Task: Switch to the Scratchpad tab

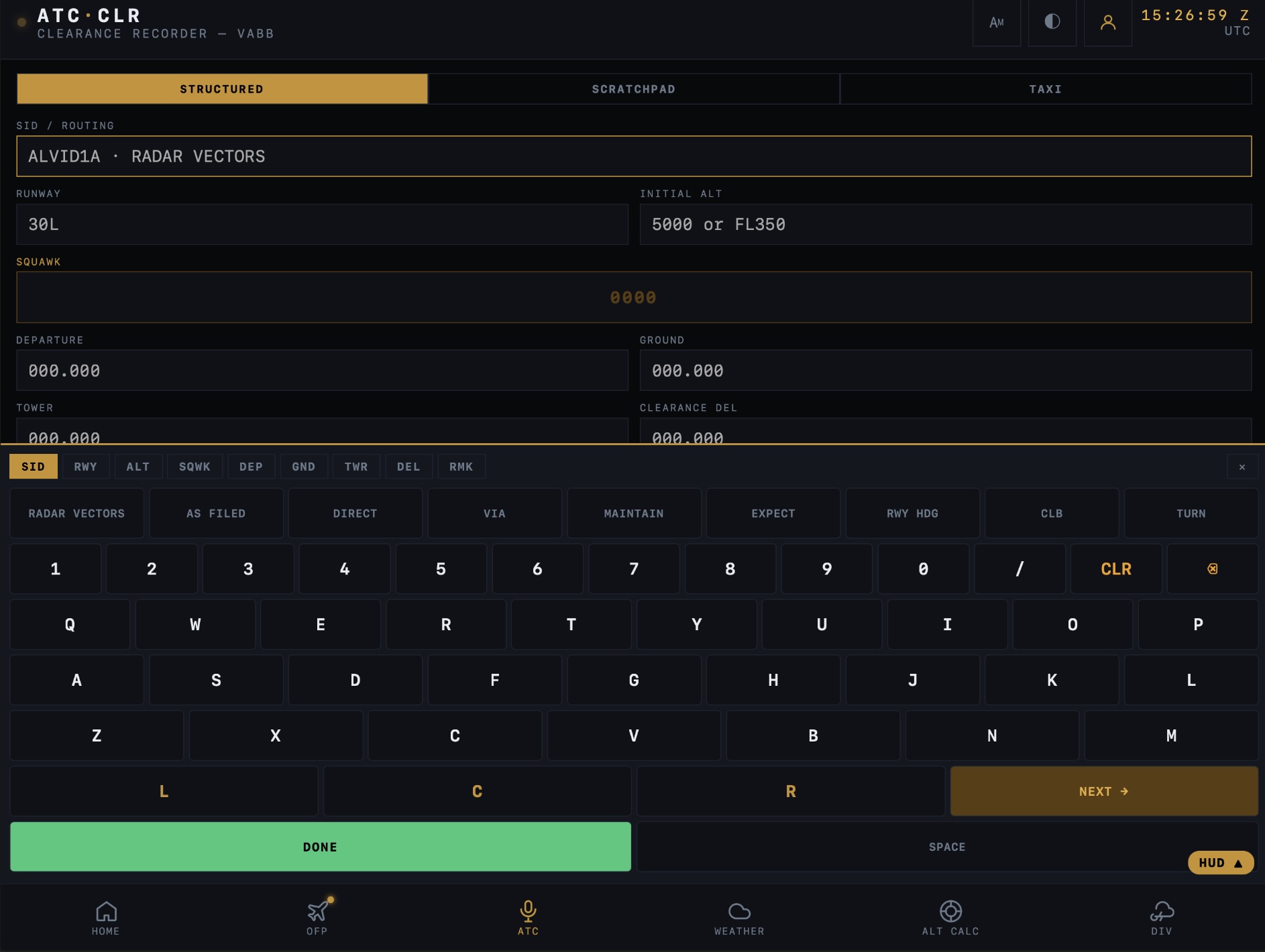Action: [634, 89]
